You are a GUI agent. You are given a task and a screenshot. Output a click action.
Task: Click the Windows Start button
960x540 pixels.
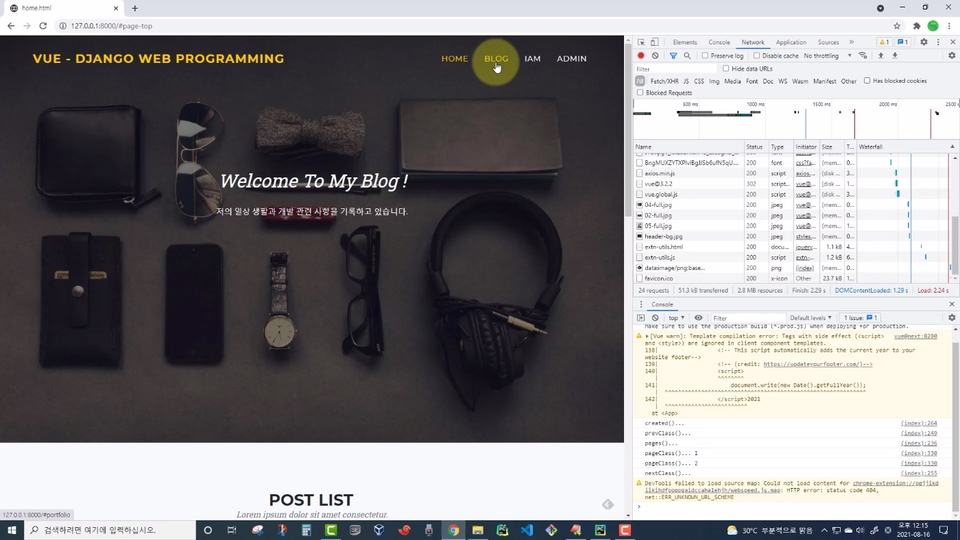click(12, 530)
